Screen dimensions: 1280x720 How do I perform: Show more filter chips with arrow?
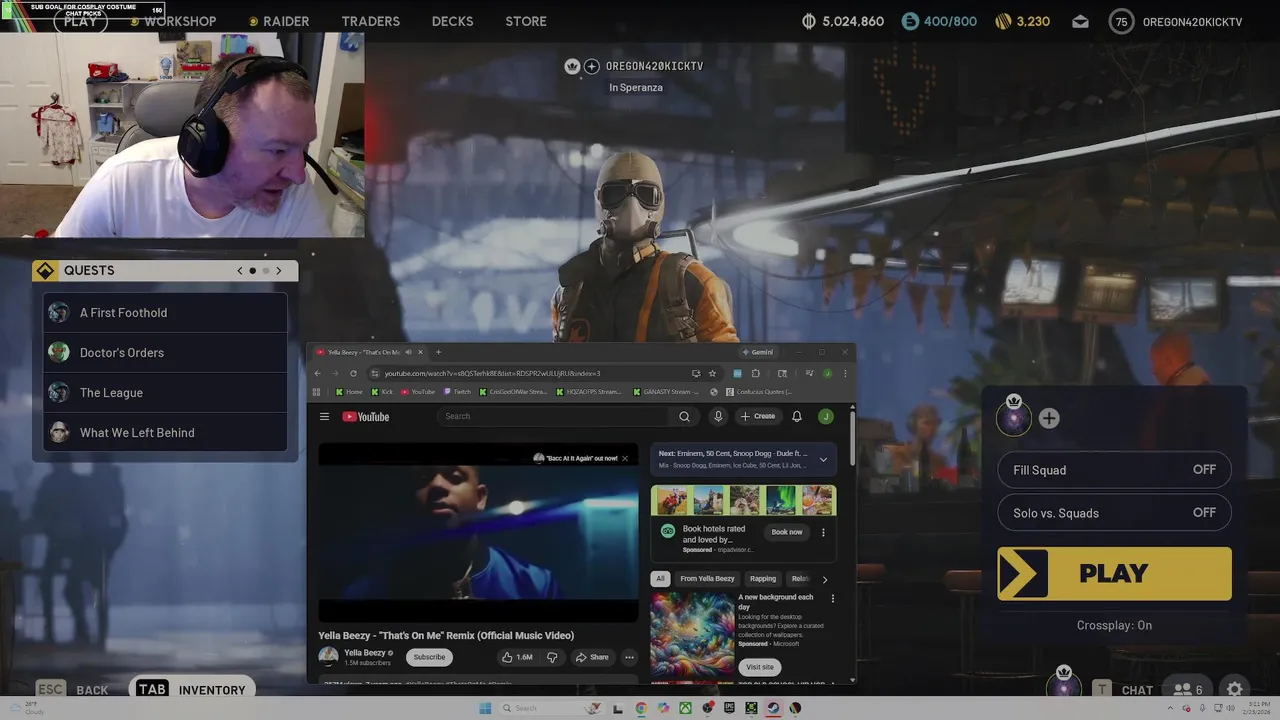pos(824,579)
